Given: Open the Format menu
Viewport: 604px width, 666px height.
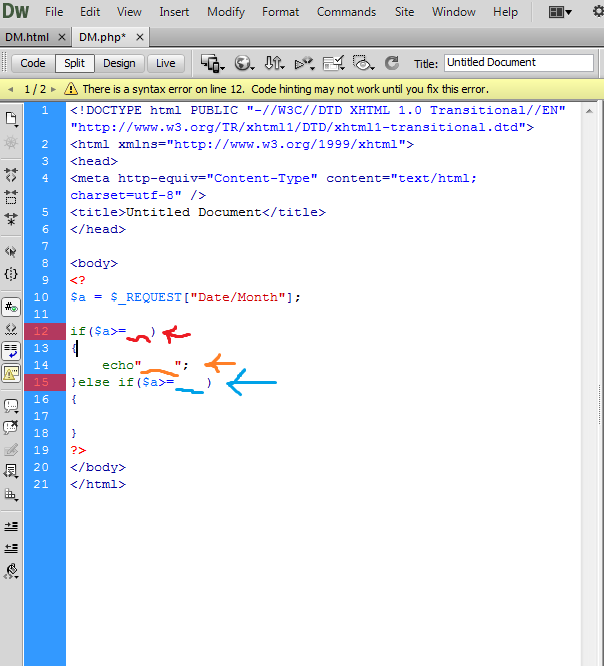Looking at the screenshot, I should tap(280, 12).
